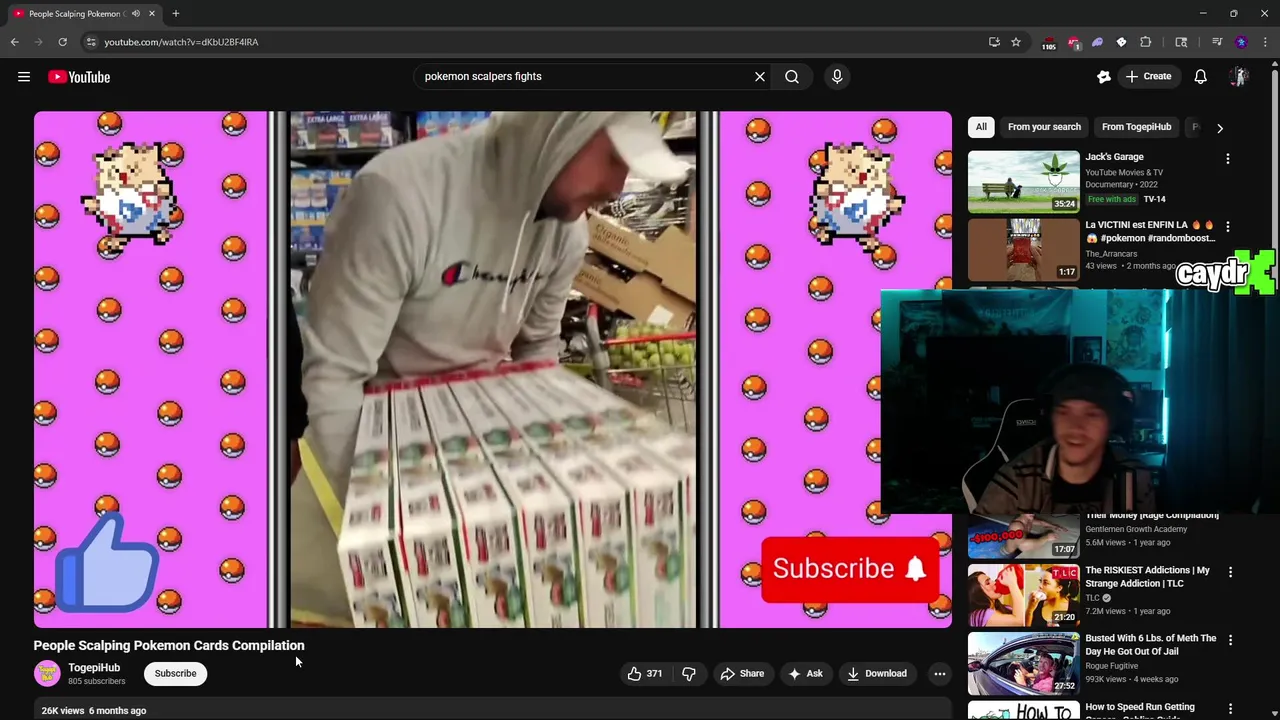Open the 27:52 Rogue Fugitive thumbnail
The height and width of the screenshot is (720, 1280).
click(x=1024, y=663)
